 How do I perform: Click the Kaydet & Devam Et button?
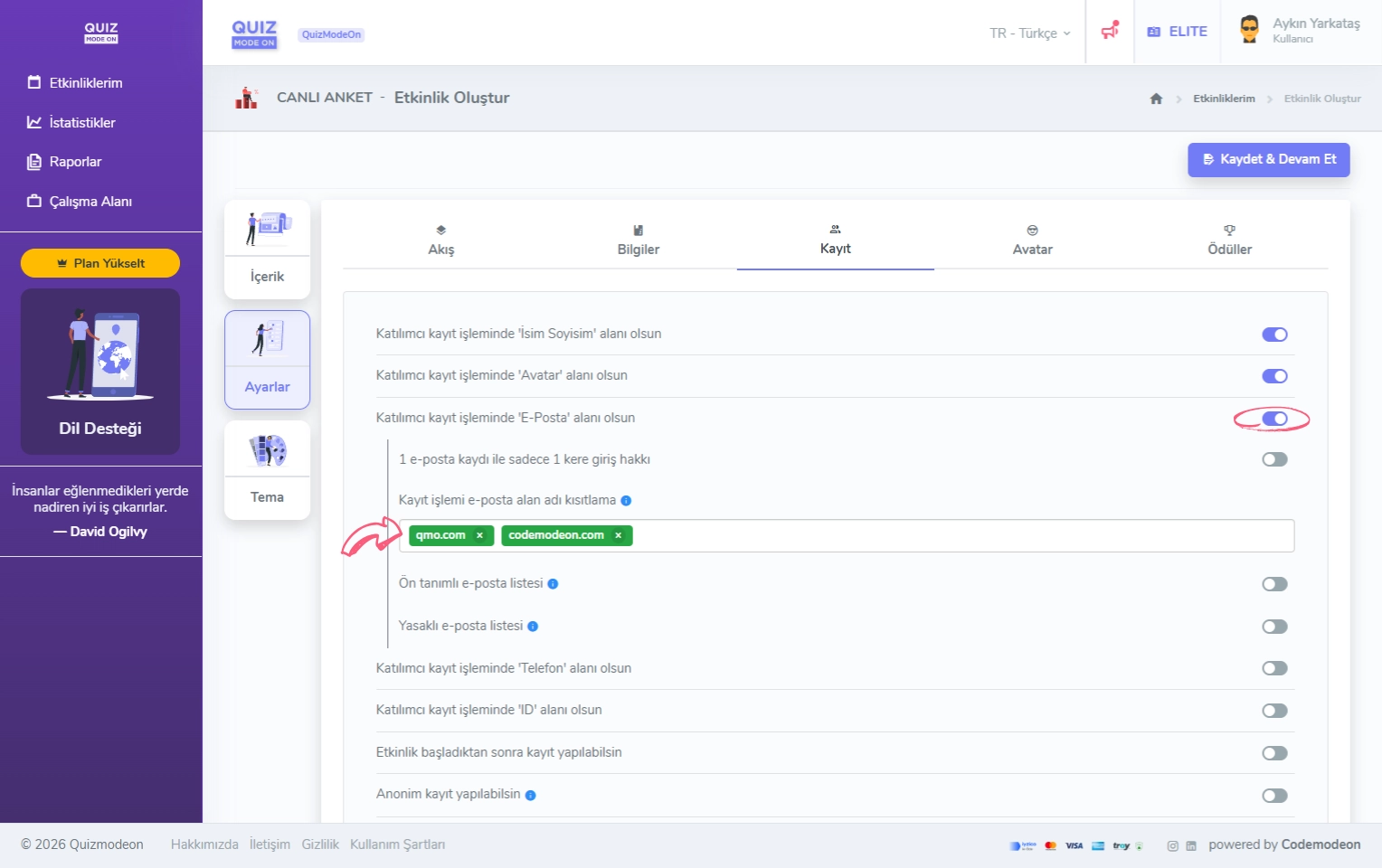[1269, 159]
